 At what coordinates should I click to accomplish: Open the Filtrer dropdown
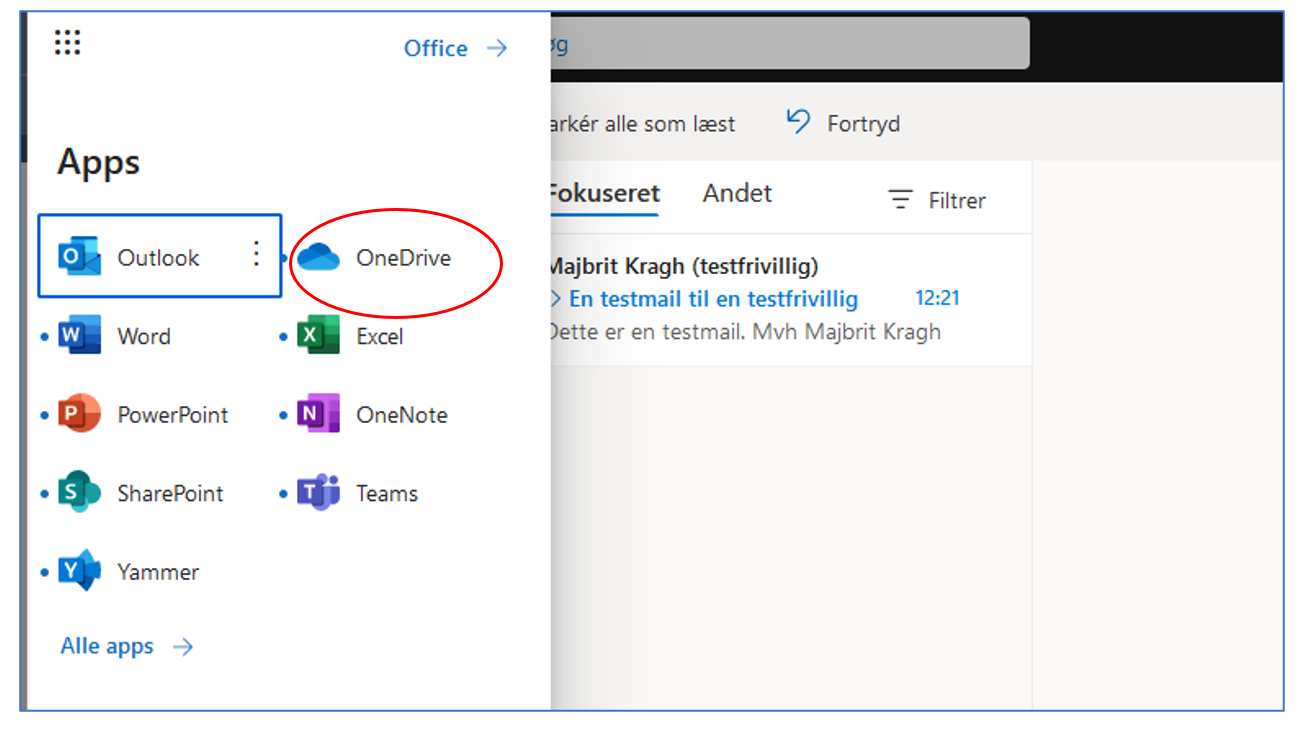937,200
